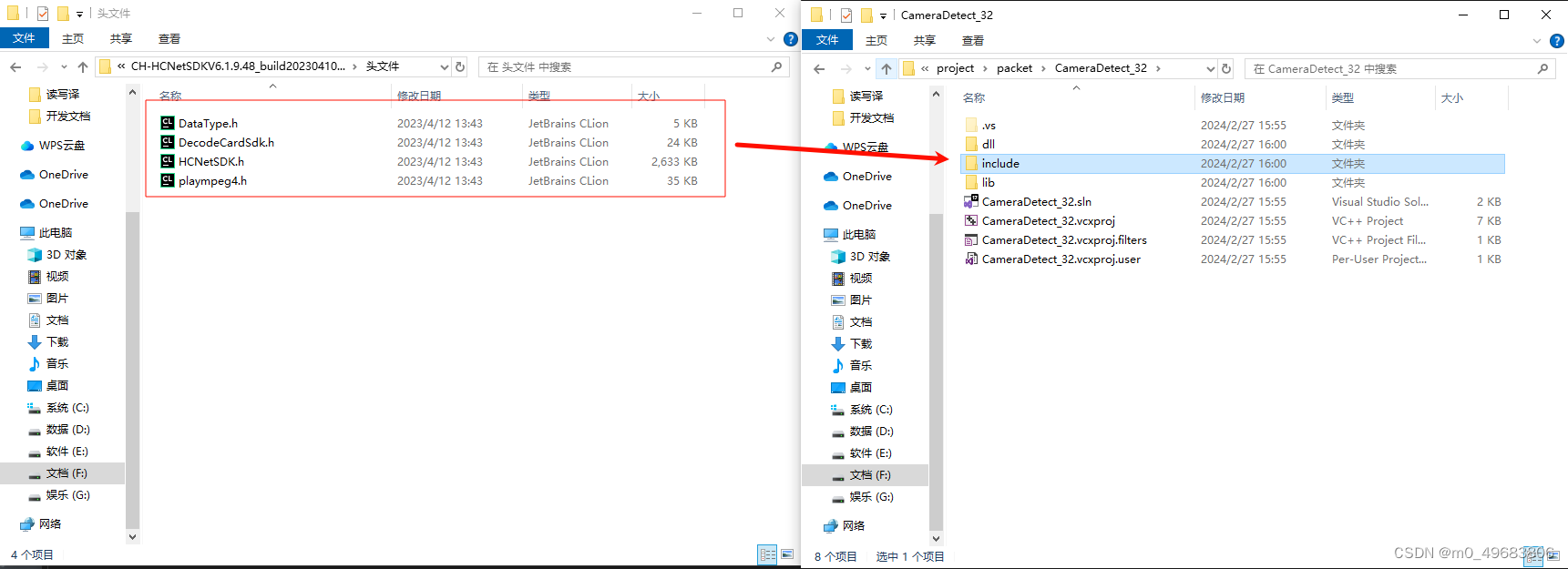
Task: Open address history dropdown in right window
Action: 1211,68
